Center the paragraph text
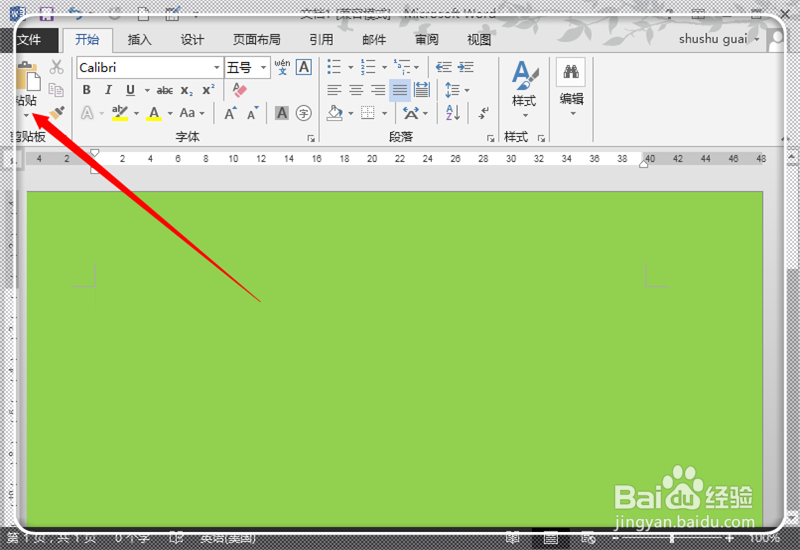This screenshot has height=550, width=800. 356,90
